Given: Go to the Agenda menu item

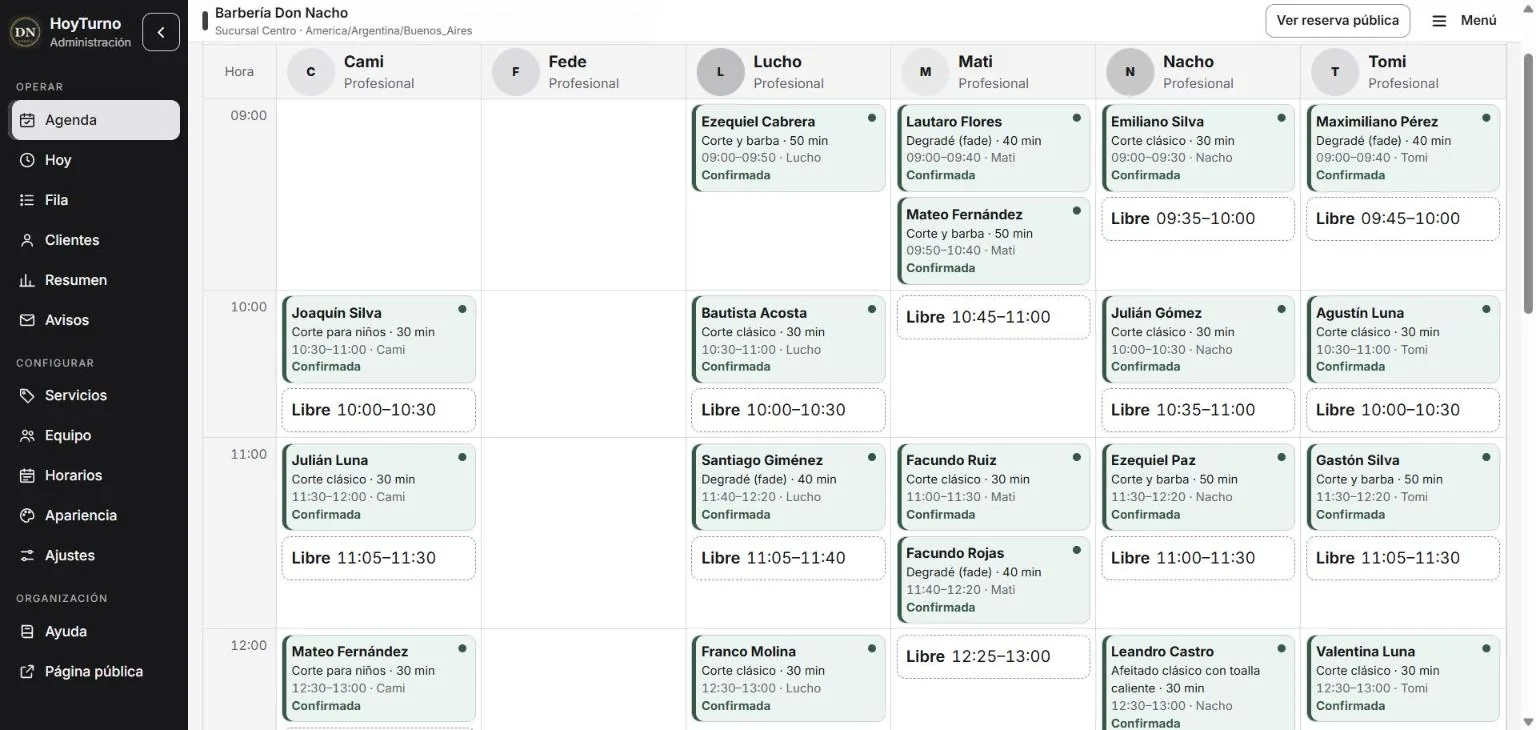Looking at the screenshot, I should (x=96, y=120).
